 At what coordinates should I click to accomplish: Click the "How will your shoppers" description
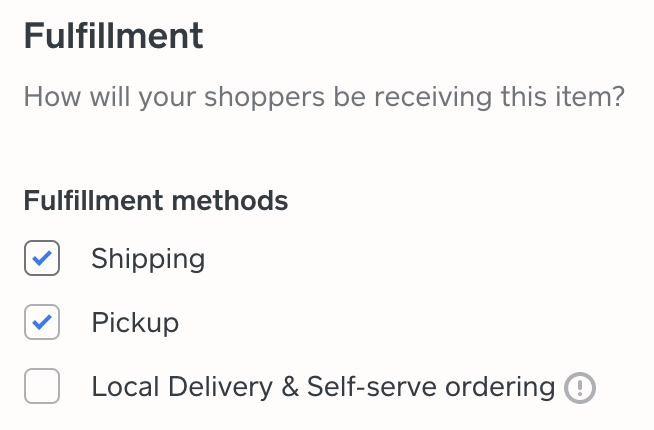(324, 98)
